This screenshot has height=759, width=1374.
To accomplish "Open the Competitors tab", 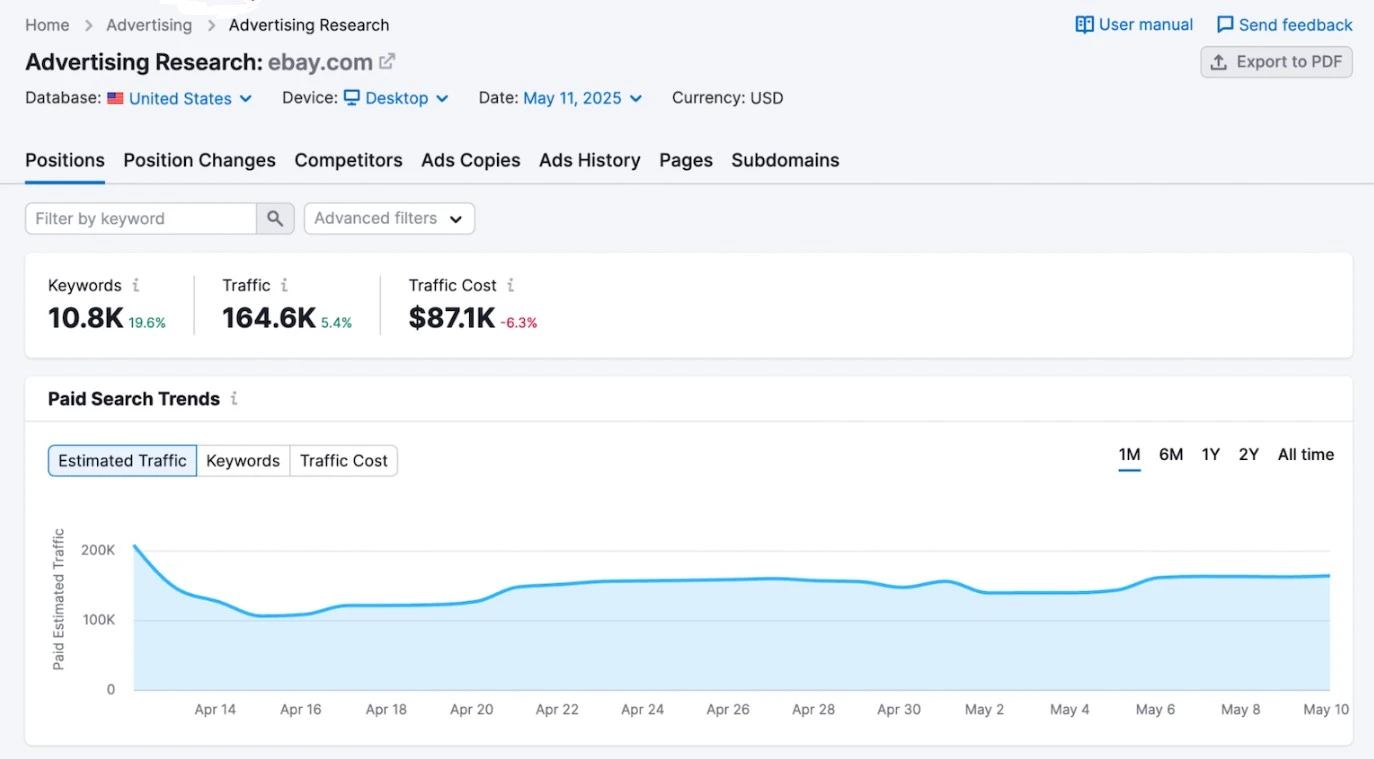I will pyautogui.click(x=348, y=160).
